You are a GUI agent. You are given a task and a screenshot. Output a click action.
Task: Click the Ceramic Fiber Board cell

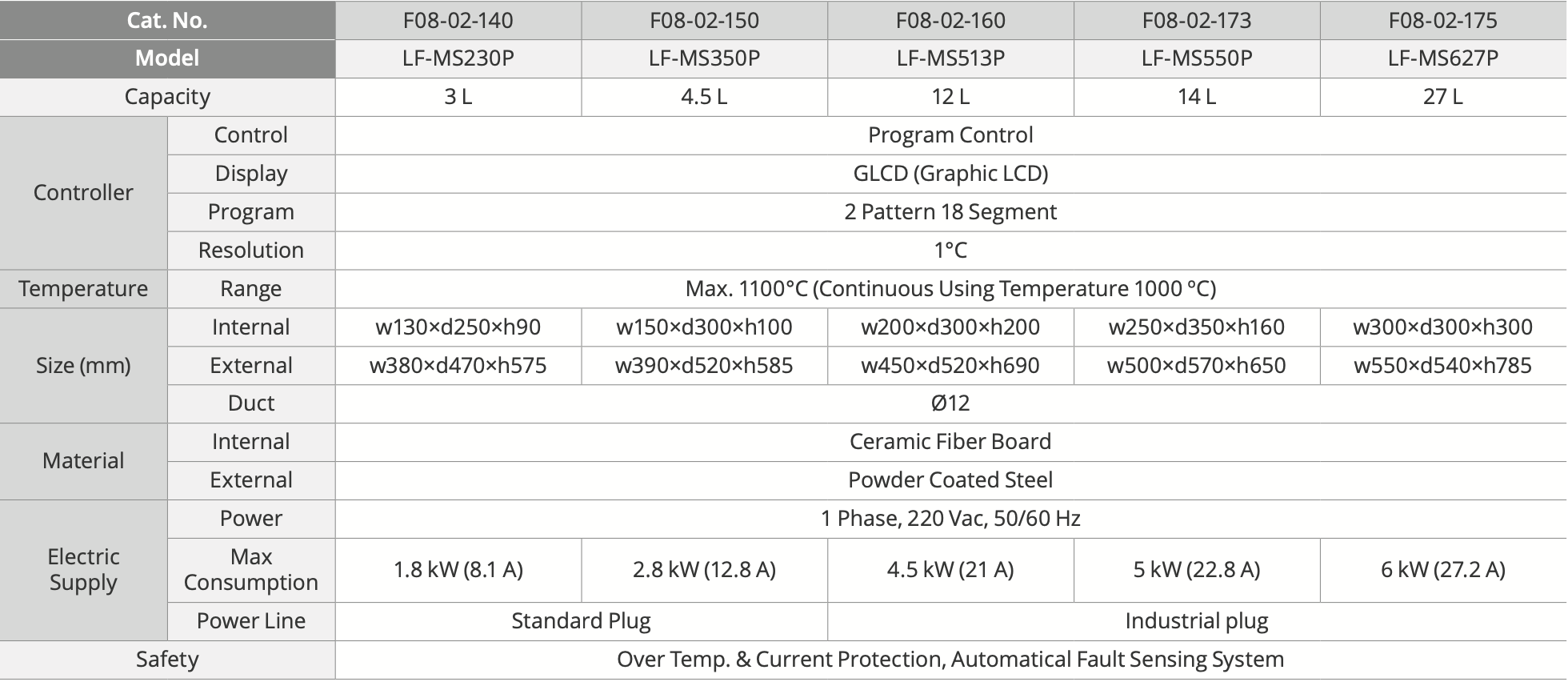click(950, 442)
